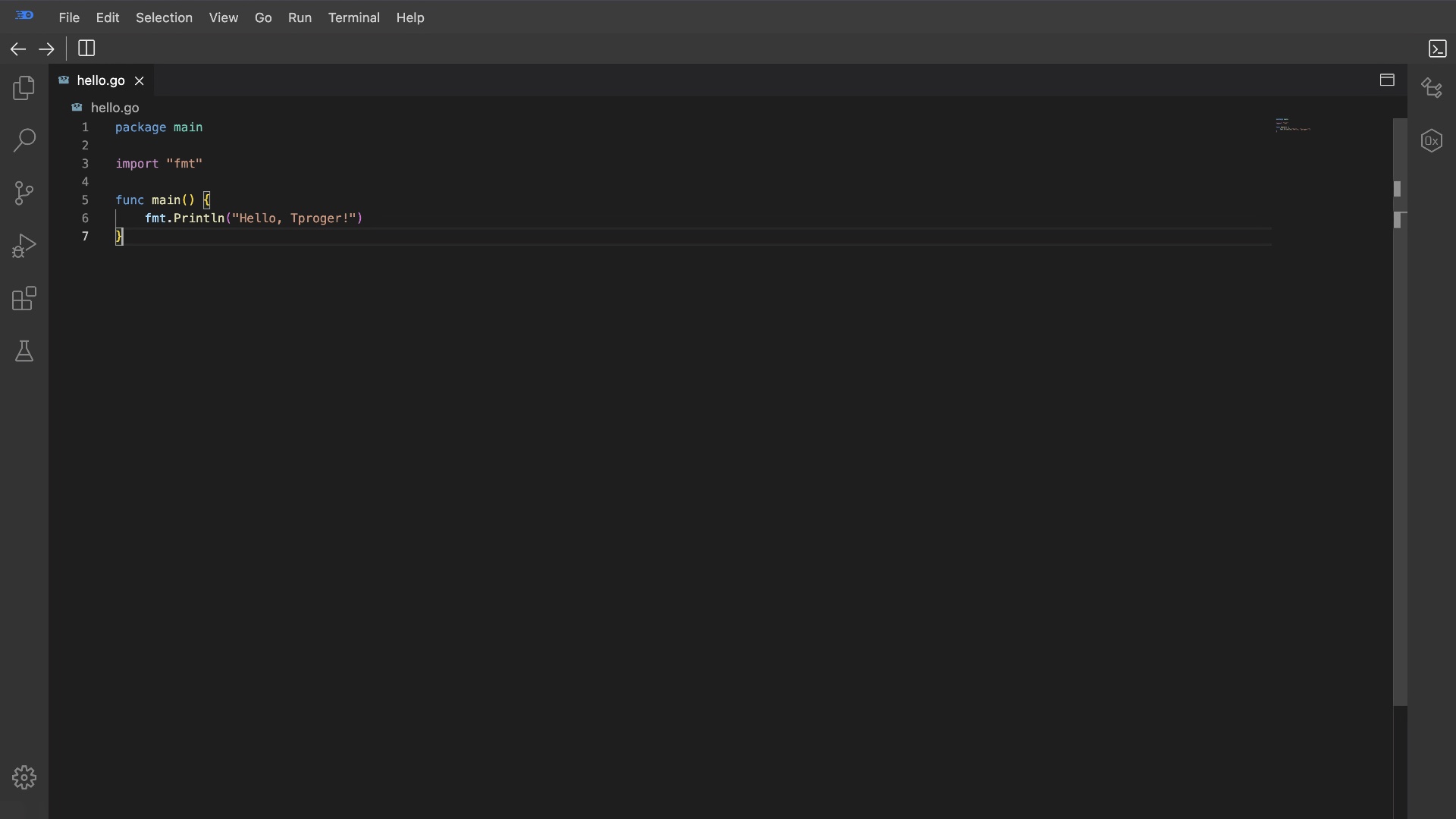Click the hello.go tab
Screen dimensions: 1456x819
tap(100, 80)
